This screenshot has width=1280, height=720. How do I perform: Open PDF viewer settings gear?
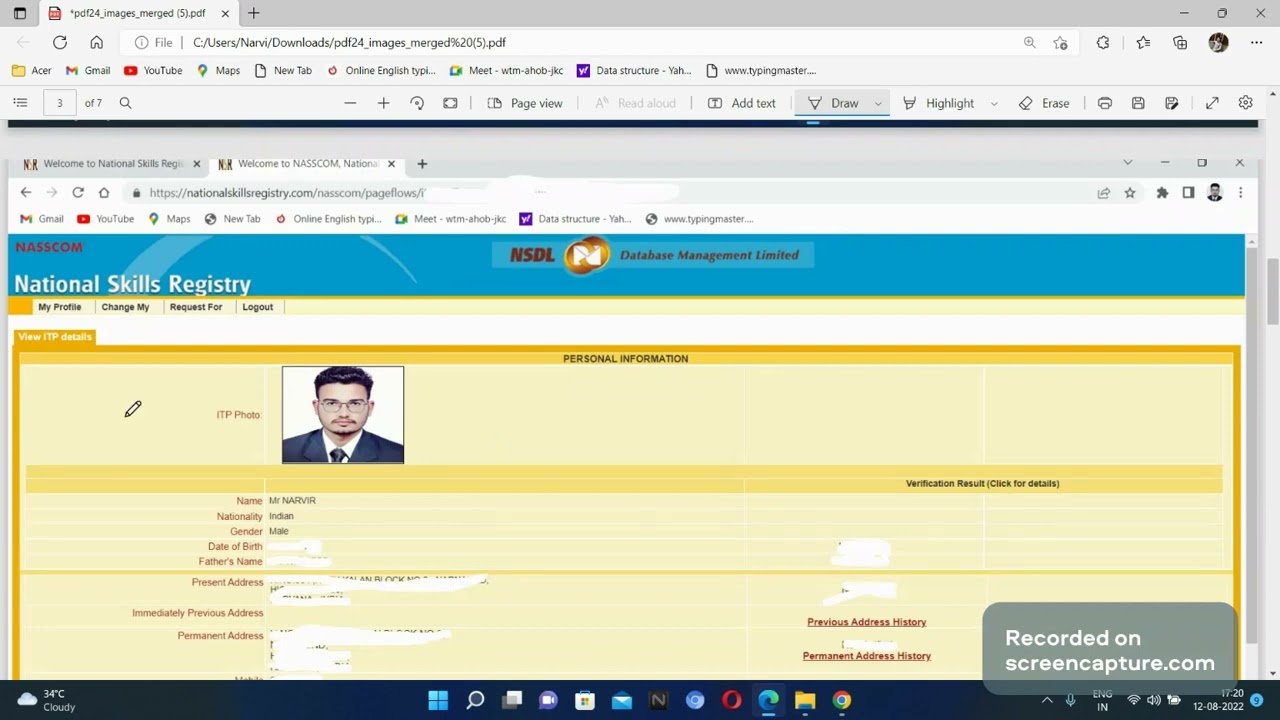tap(1245, 103)
